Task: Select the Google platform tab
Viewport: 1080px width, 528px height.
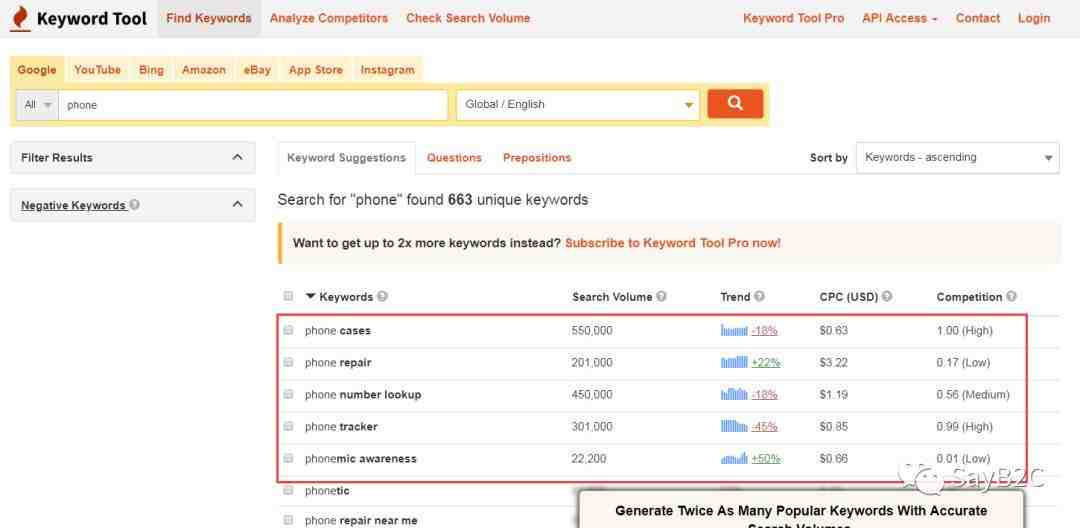Action: [x=37, y=70]
